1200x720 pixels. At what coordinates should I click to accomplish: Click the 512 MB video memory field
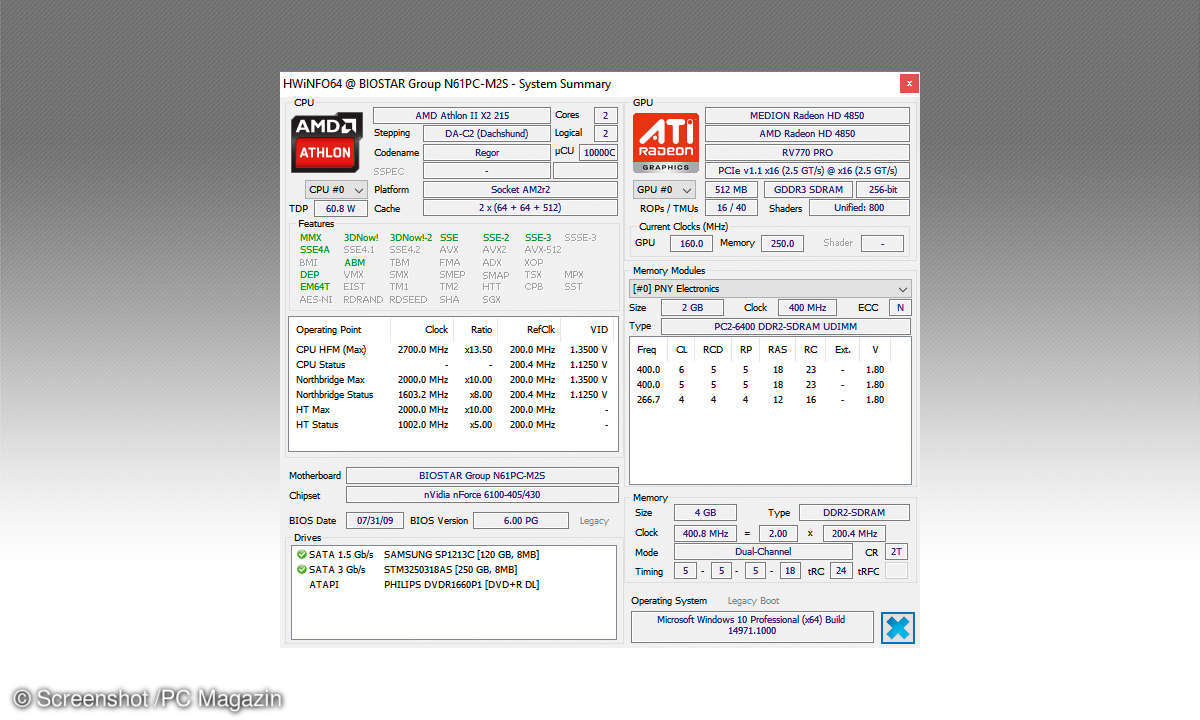[x=731, y=189]
